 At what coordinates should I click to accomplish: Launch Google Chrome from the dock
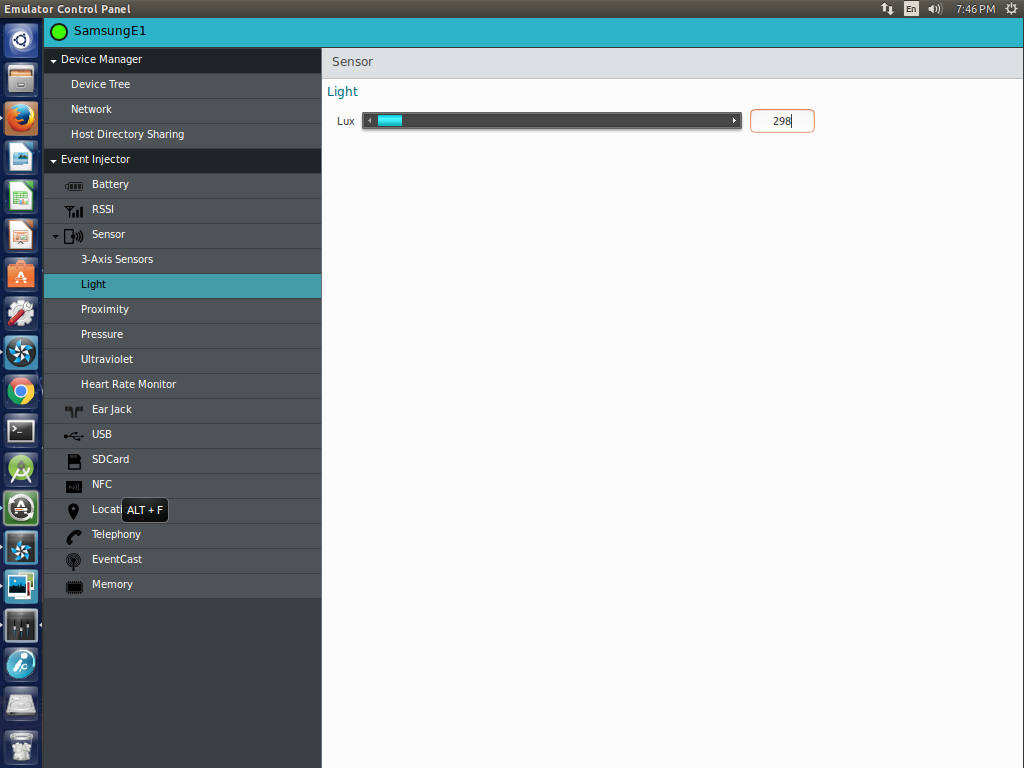(x=21, y=391)
